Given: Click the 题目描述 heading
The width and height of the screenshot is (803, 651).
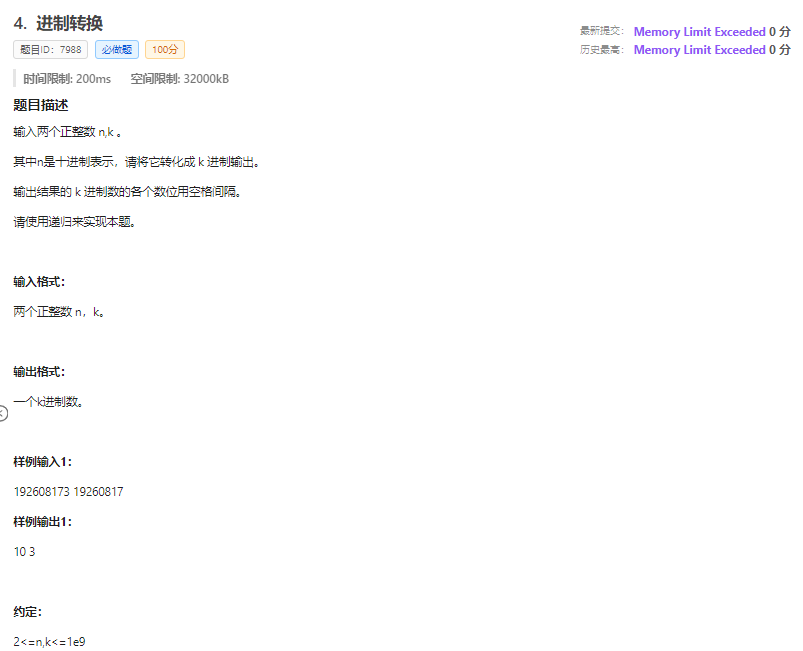Looking at the screenshot, I should [40, 105].
